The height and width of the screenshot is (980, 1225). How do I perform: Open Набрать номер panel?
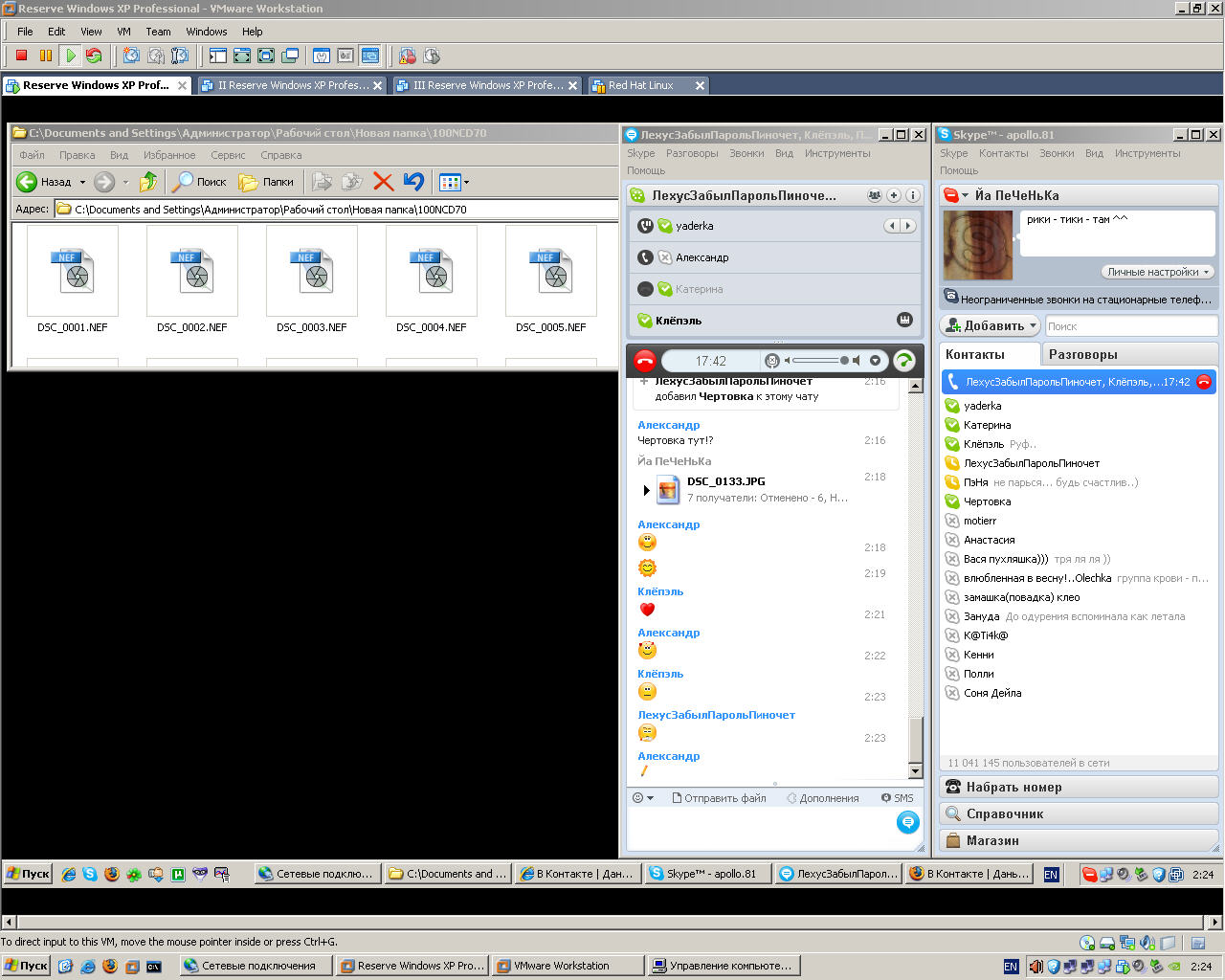coord(1079,787)
